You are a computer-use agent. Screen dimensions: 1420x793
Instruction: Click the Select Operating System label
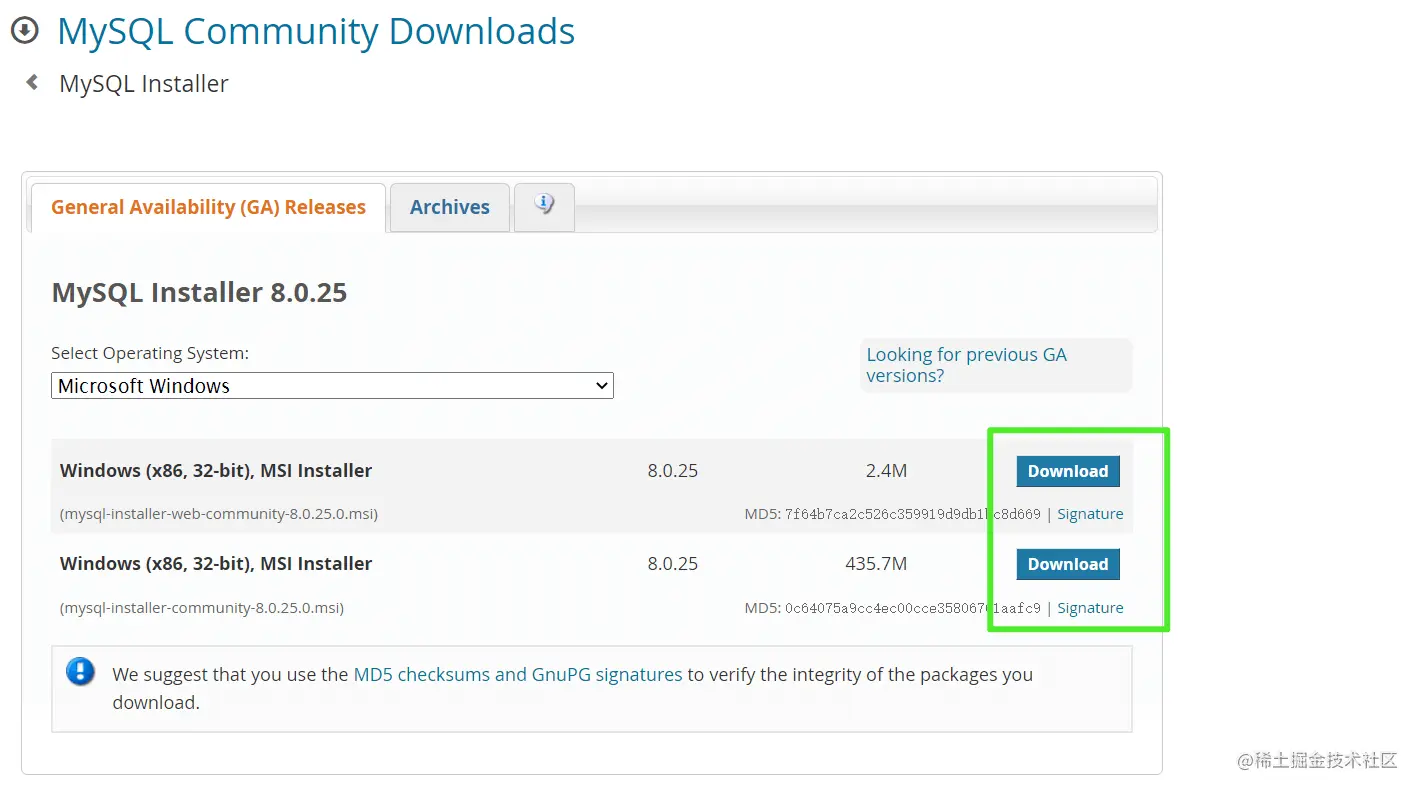pyautogui.click(x=150, y=353)
